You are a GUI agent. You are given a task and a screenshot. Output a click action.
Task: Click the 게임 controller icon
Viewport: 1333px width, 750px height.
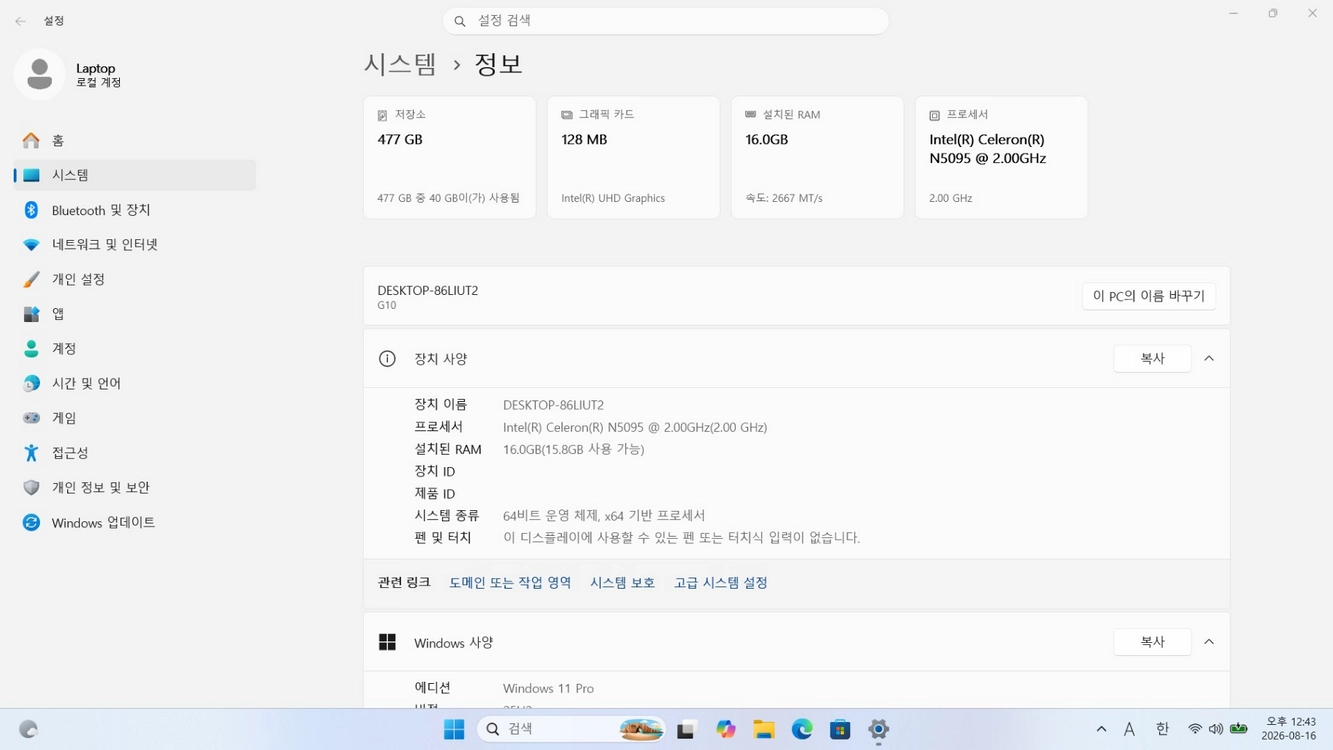pos(32,418)
